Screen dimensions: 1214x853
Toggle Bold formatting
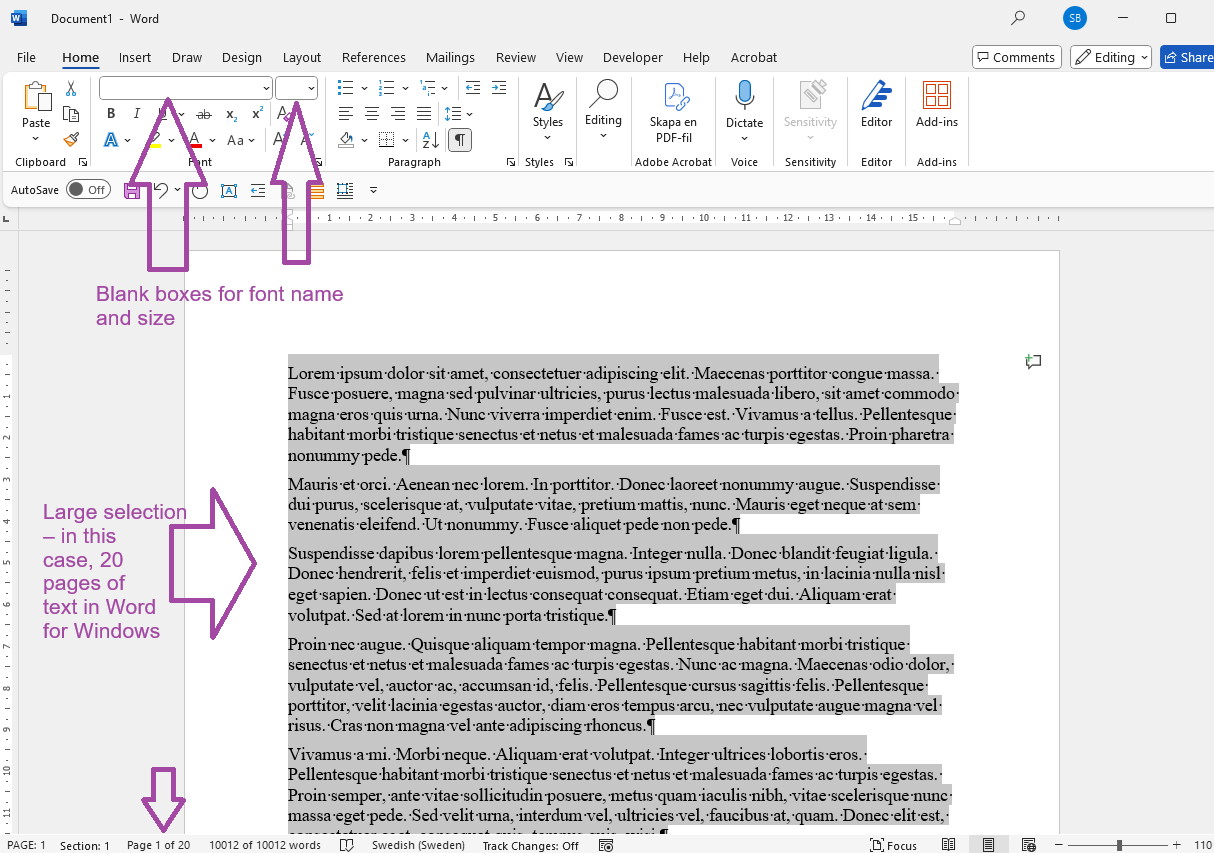[x=111, y=114]
